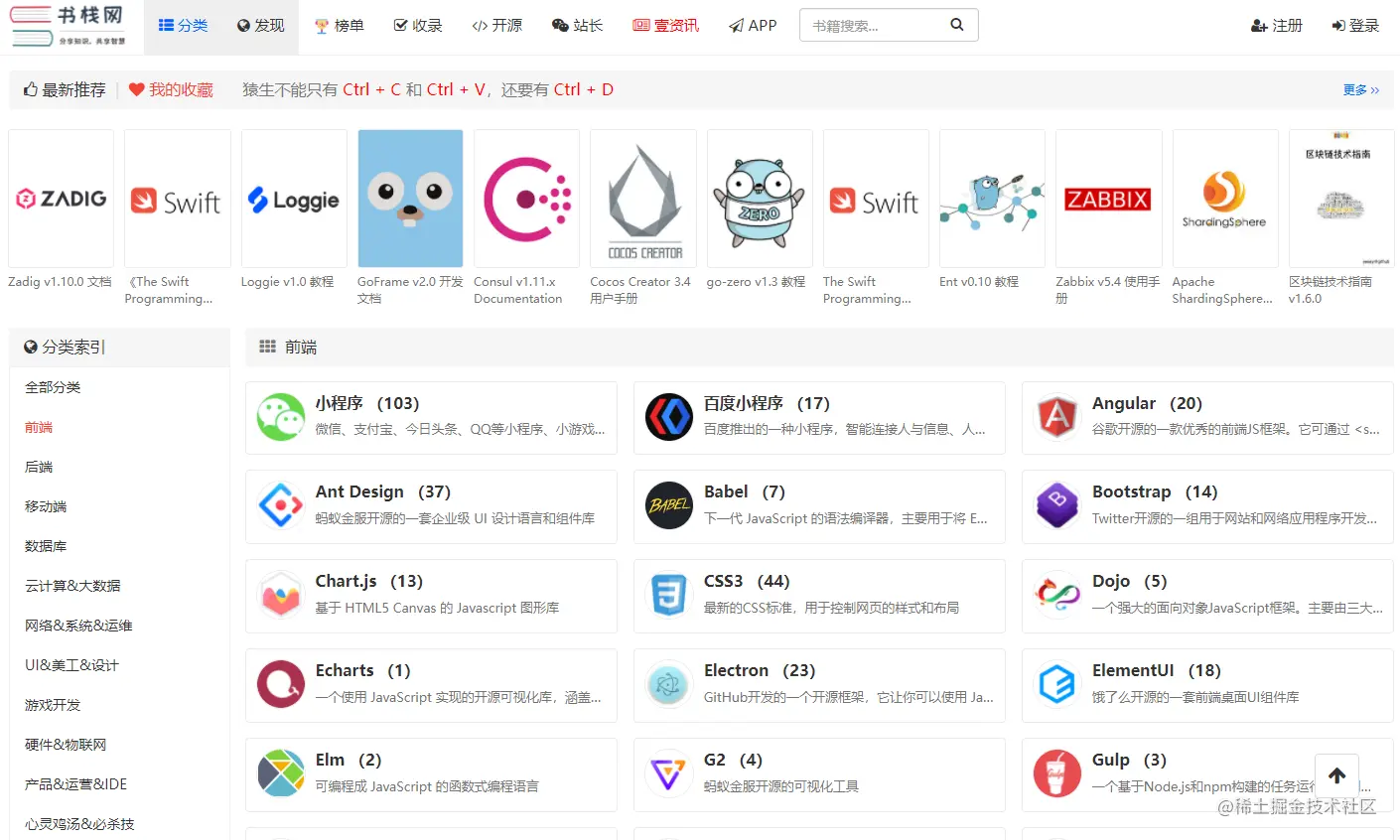Open the Dojo logo icon

tap(1057, 595)
